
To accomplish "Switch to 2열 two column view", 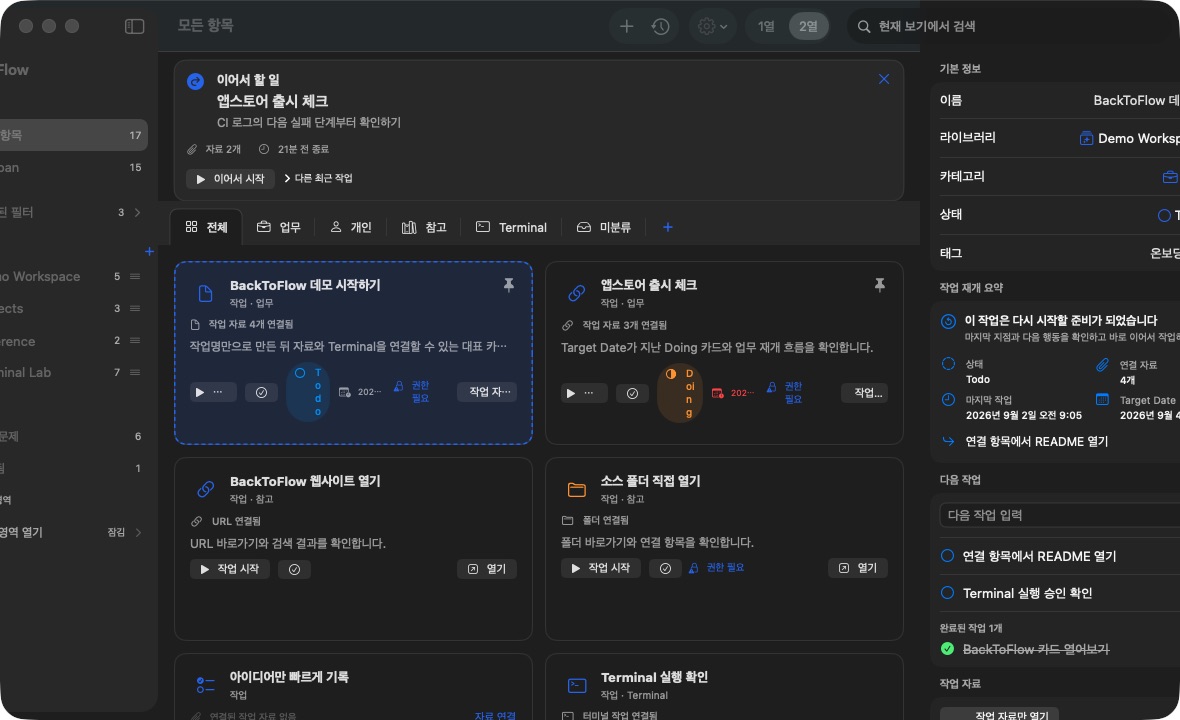I will tap(808, 26).
